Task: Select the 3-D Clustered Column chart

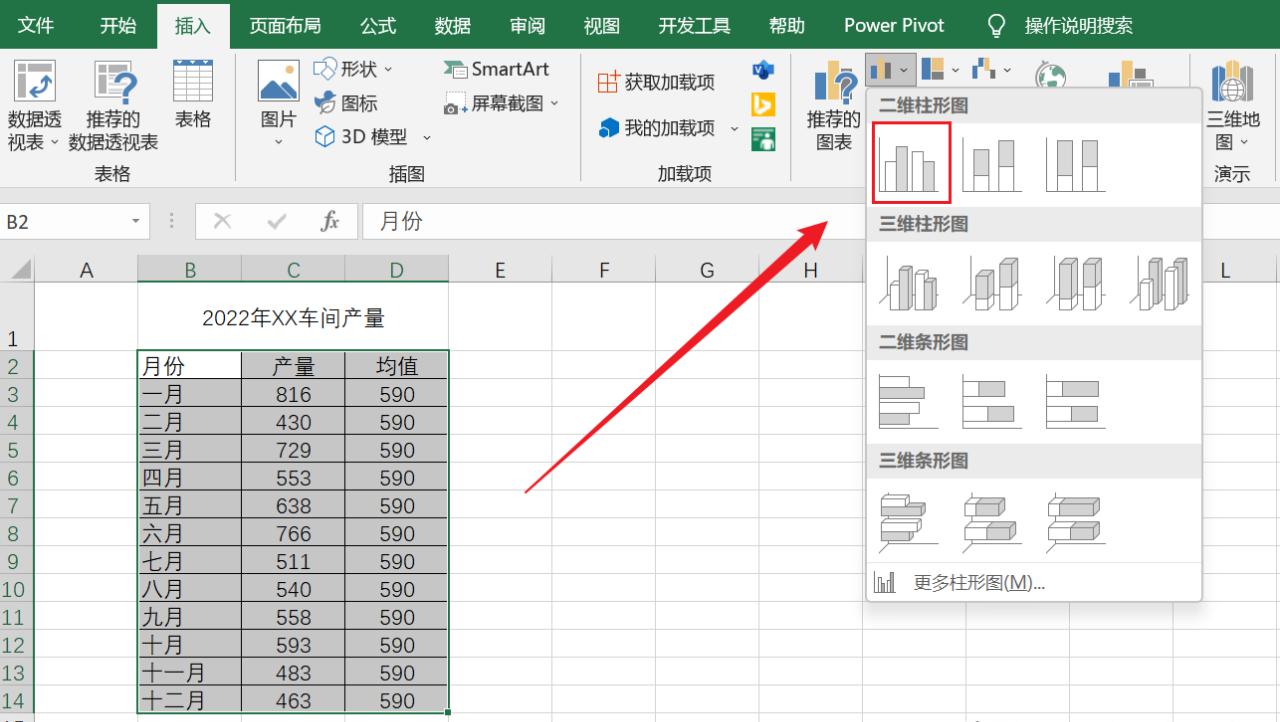Action: pos(908,282)
